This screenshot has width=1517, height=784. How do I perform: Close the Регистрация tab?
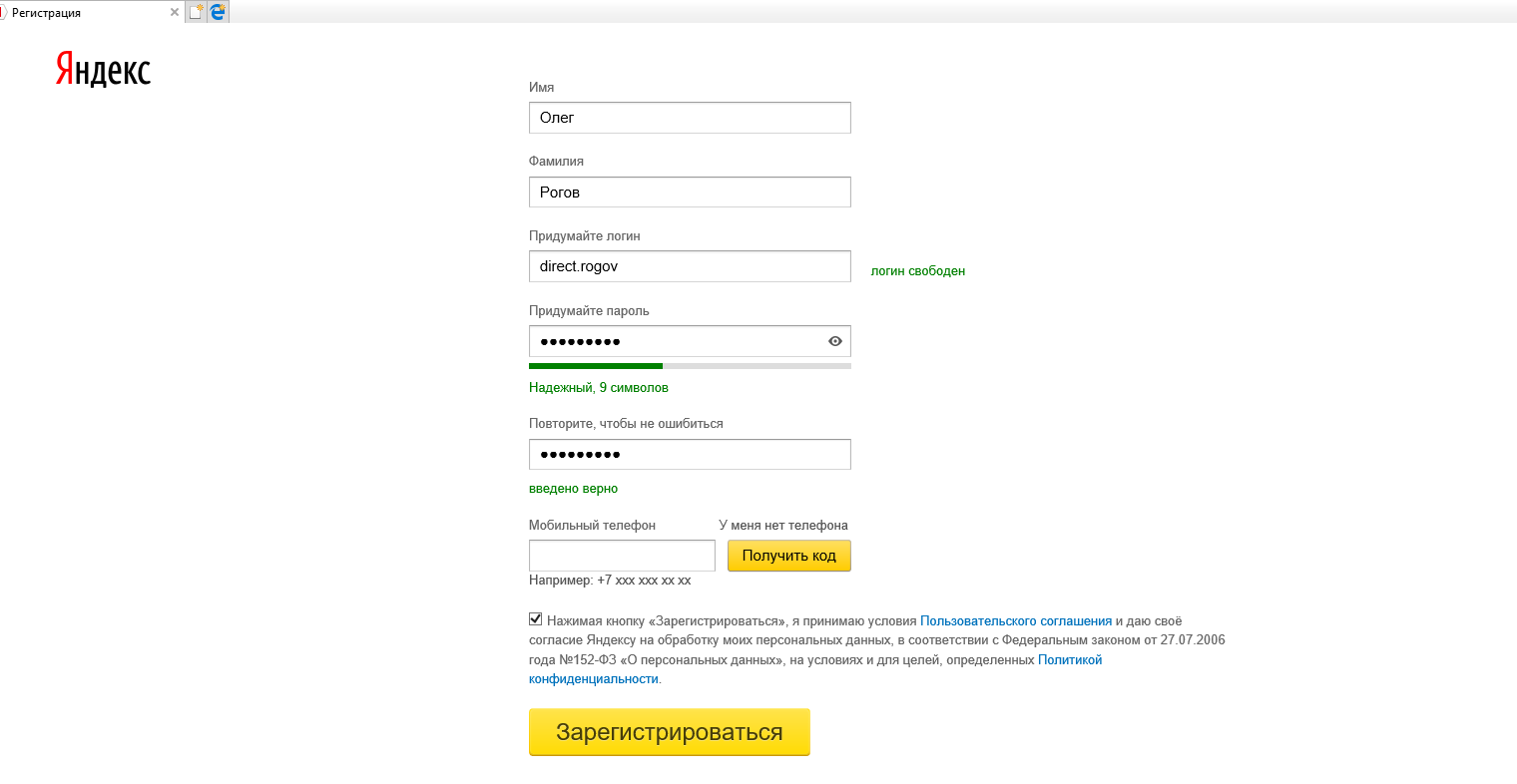point(175,13)
